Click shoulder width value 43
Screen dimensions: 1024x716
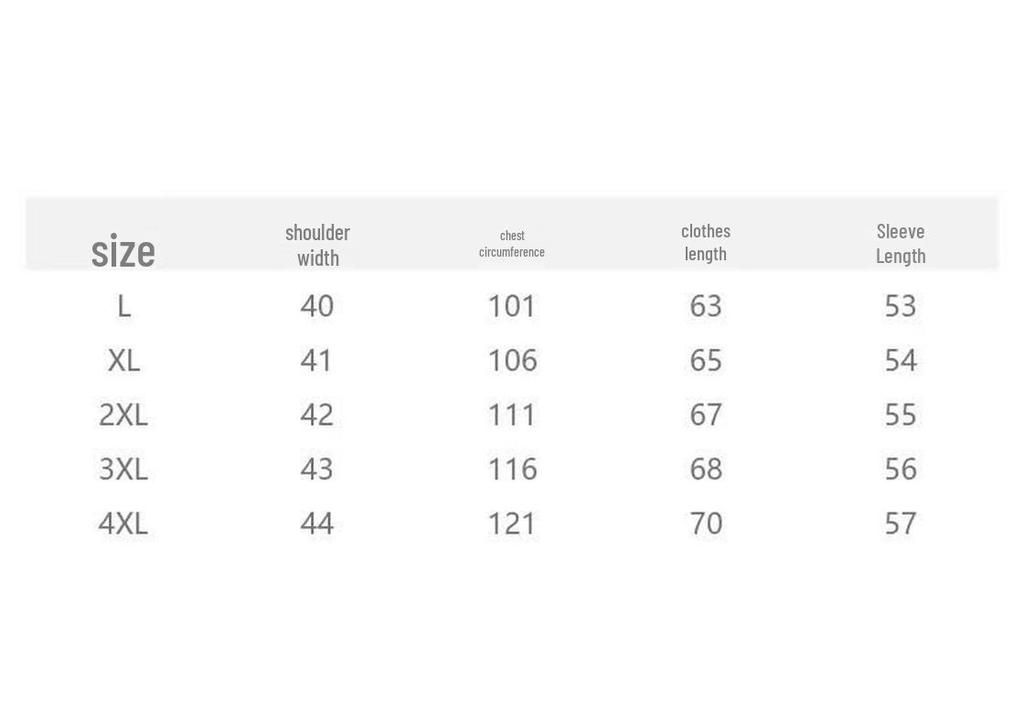[x=317, y=469]
